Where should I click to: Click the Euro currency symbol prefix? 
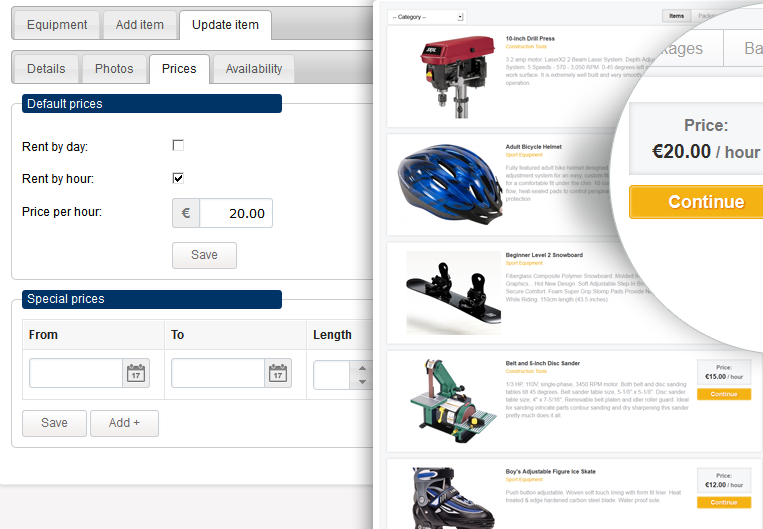point(186,213)
